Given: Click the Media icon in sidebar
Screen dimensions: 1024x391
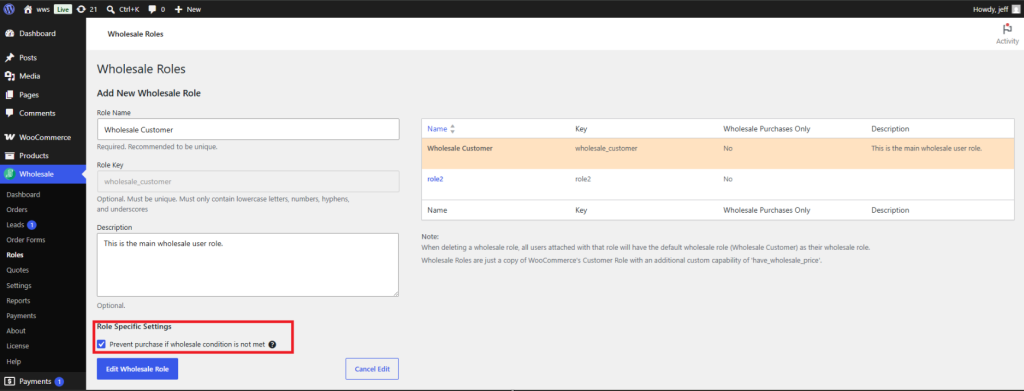Looking at the screenshot, I should coord(10,76).
